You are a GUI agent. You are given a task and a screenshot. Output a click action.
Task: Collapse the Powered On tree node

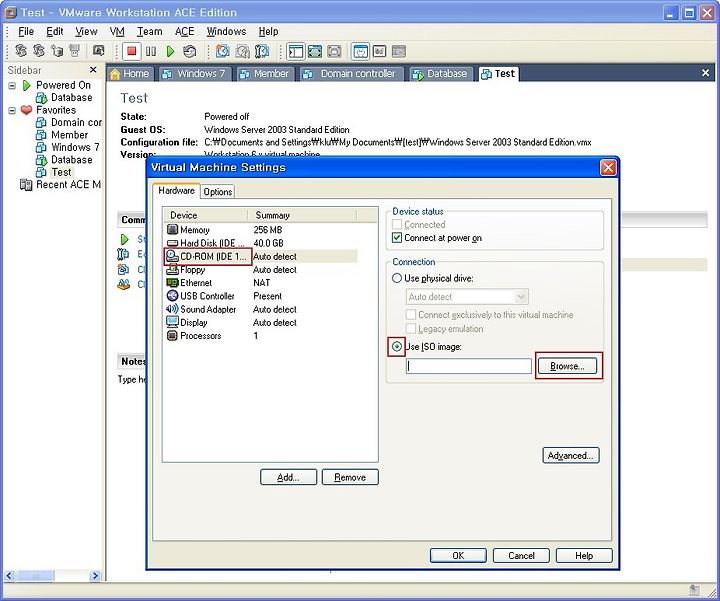tap(12, 85)
